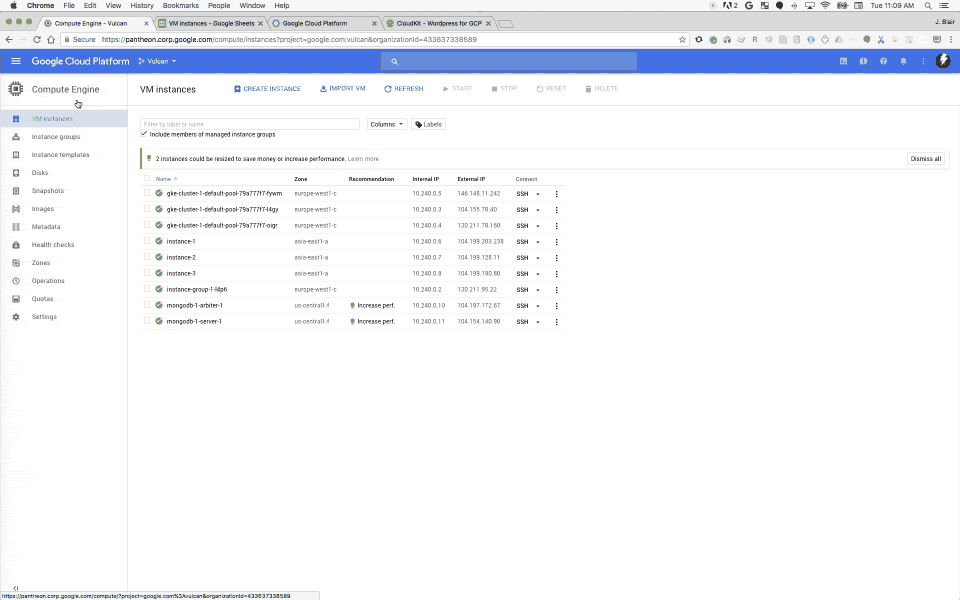Screen dimensions: 960x600
Task: Click the Zones sidebar icon
Action: (x=16, y=263)
